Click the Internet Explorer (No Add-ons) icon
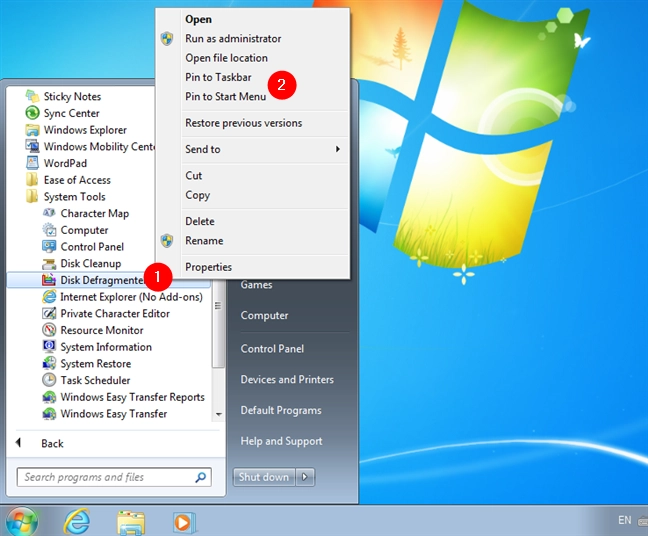 49,296
